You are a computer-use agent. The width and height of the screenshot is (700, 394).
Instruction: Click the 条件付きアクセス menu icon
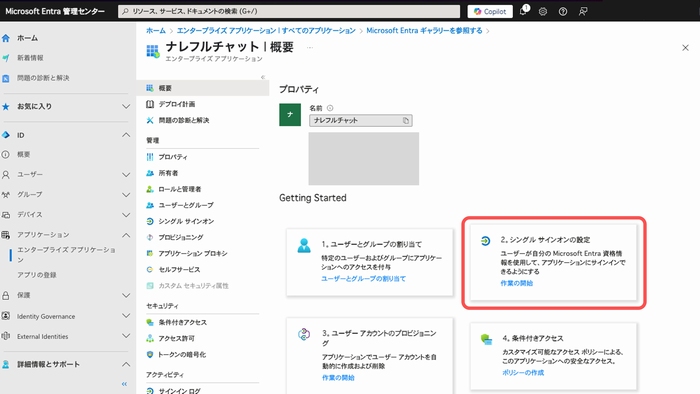tap(150, 322)
